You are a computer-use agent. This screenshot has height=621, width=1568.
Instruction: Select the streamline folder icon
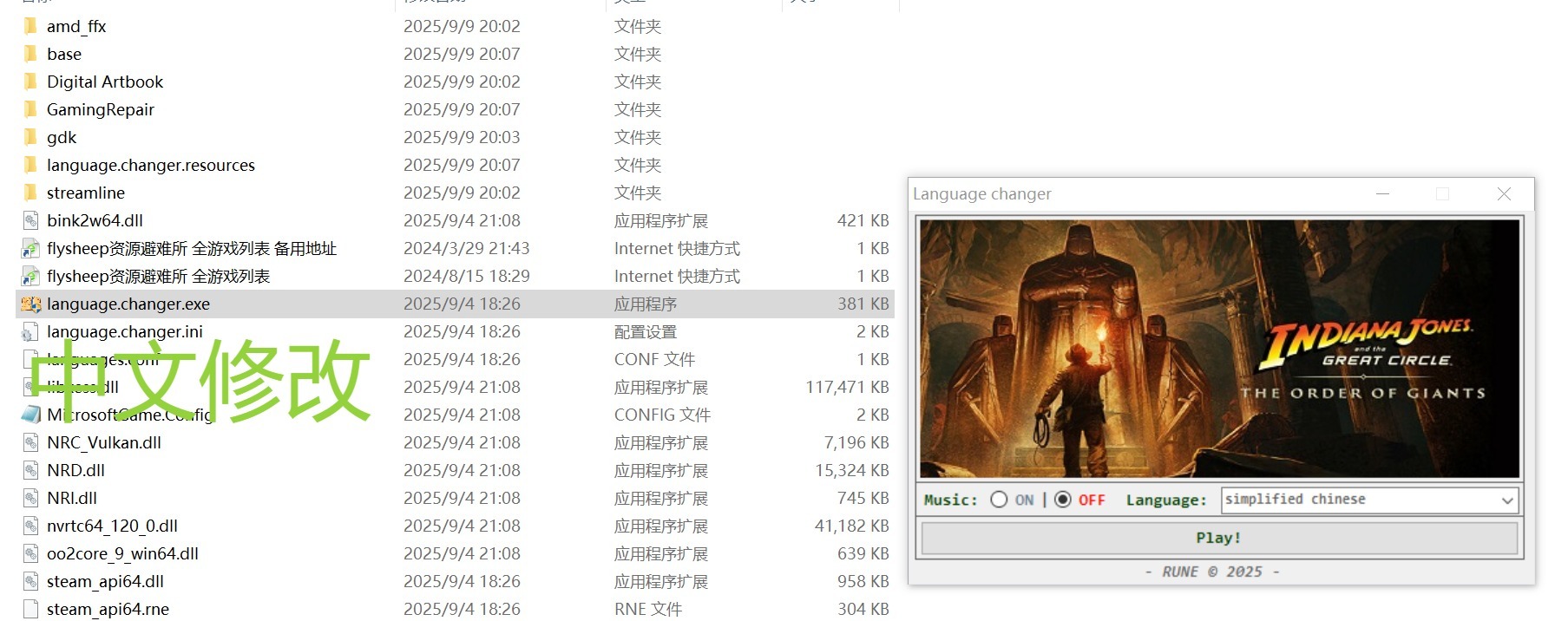[31, 193]
